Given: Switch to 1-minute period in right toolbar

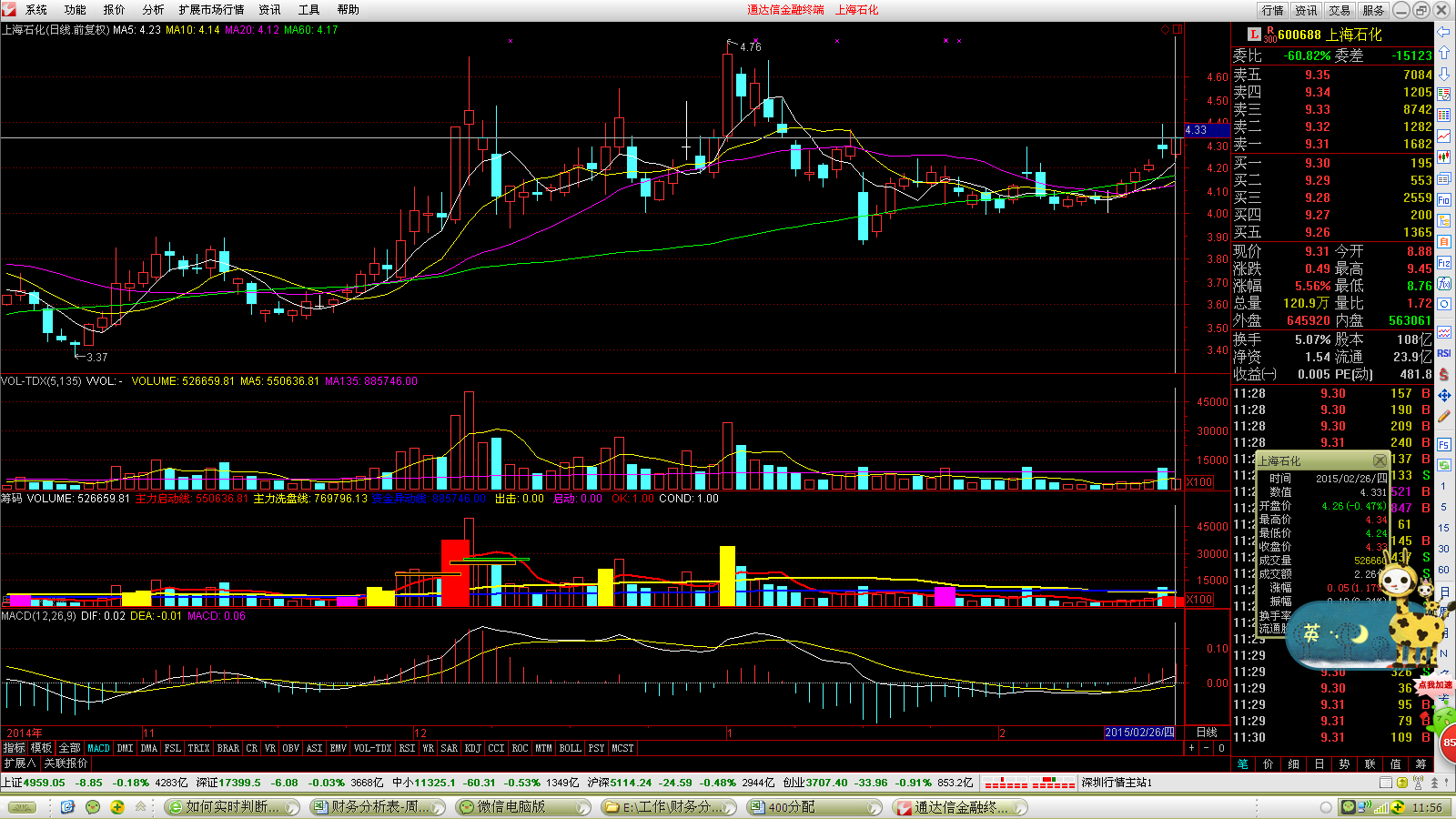Looking at the screenshot, I should tap(1444, 486).
